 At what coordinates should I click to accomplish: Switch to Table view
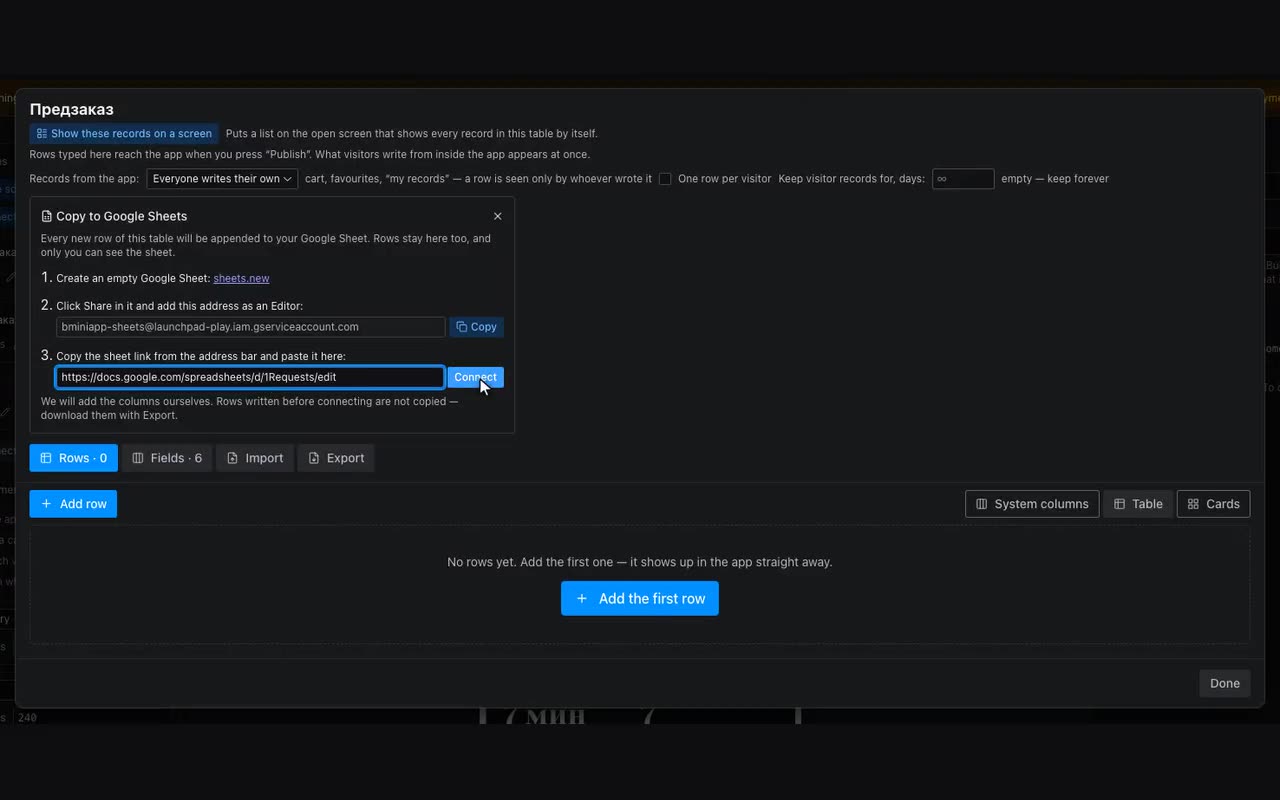[x=1138, y=504]
